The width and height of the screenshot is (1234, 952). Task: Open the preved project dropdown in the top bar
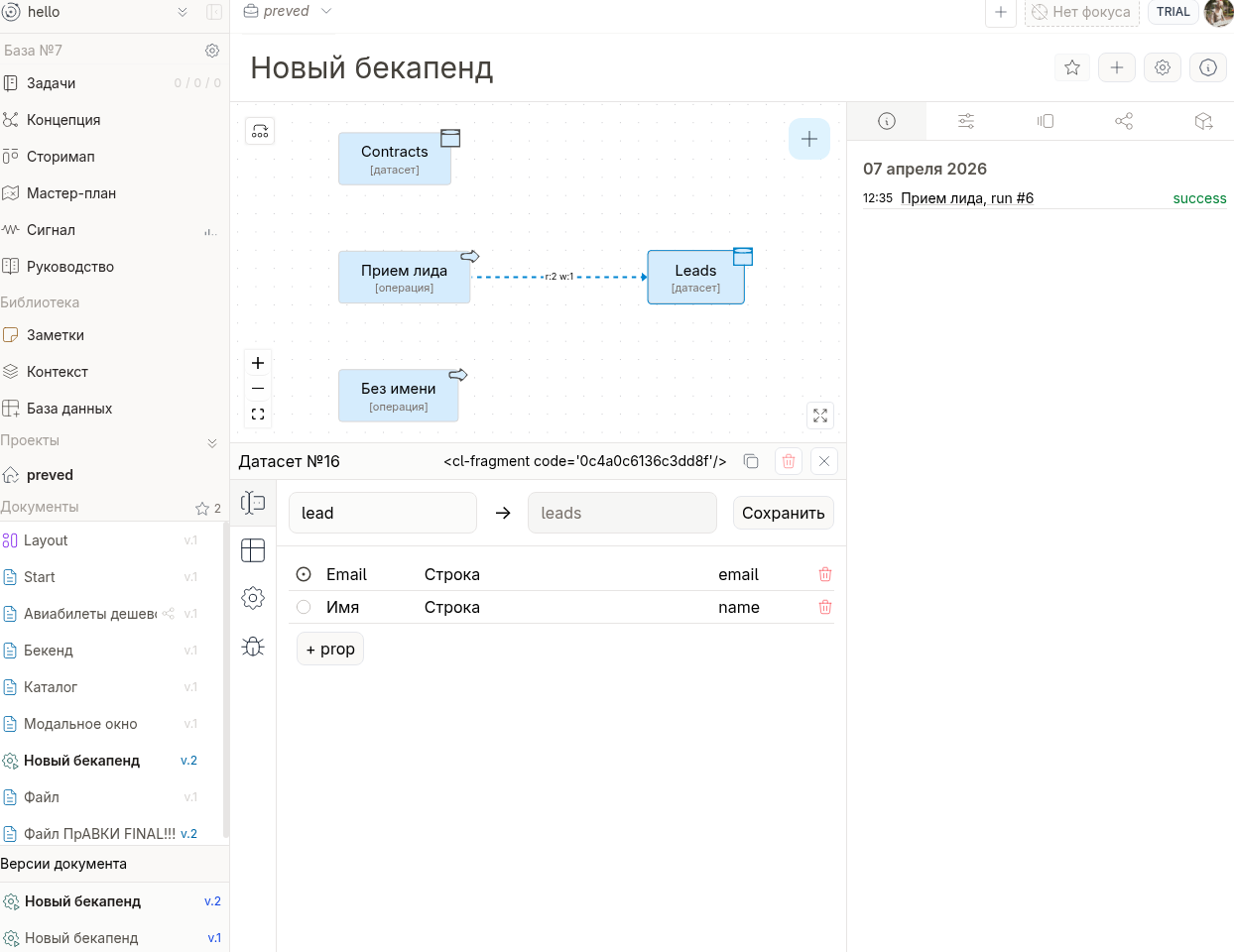[x=288, y=11]
